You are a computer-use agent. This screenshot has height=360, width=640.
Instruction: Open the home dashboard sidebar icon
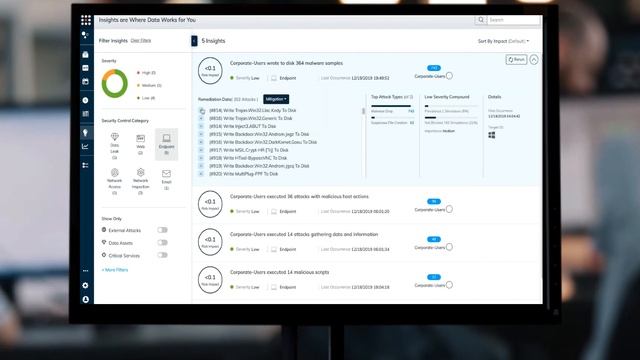coord(85,54)
